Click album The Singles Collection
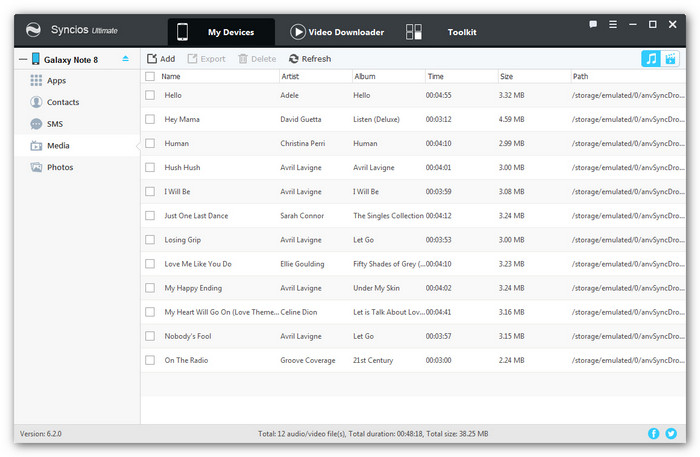700x457 pixels. tap(388, 216)
